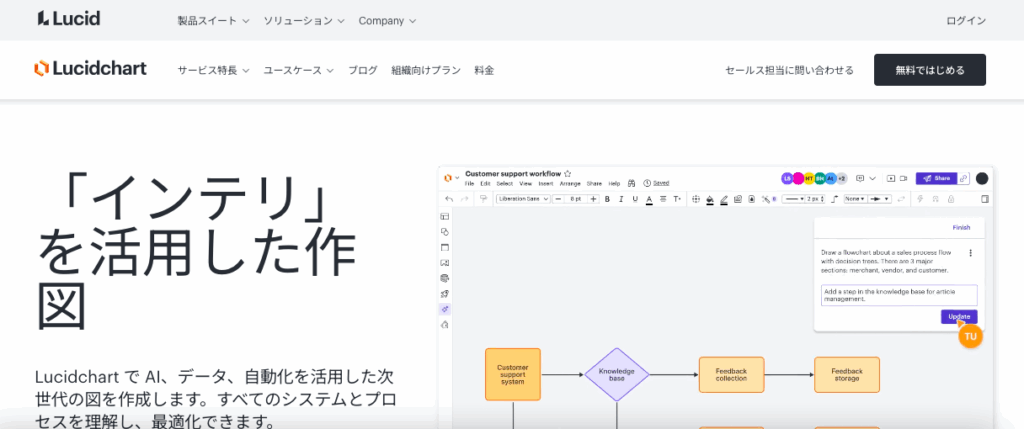Open the image insert sidebar icon

[445, 262]
